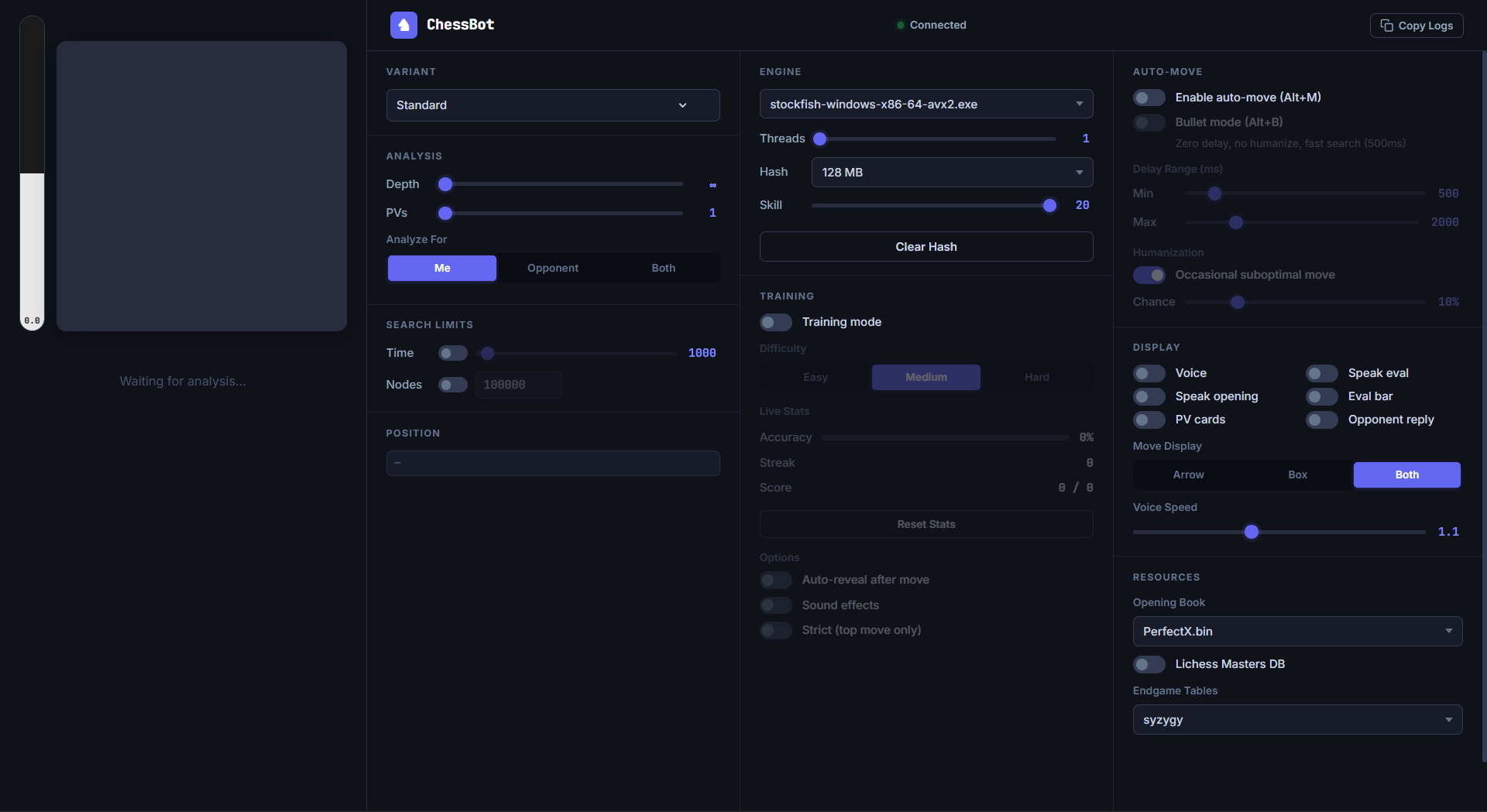Enable Sound effects option
This screenshot has width=1487, height=812.
point(775,605)
